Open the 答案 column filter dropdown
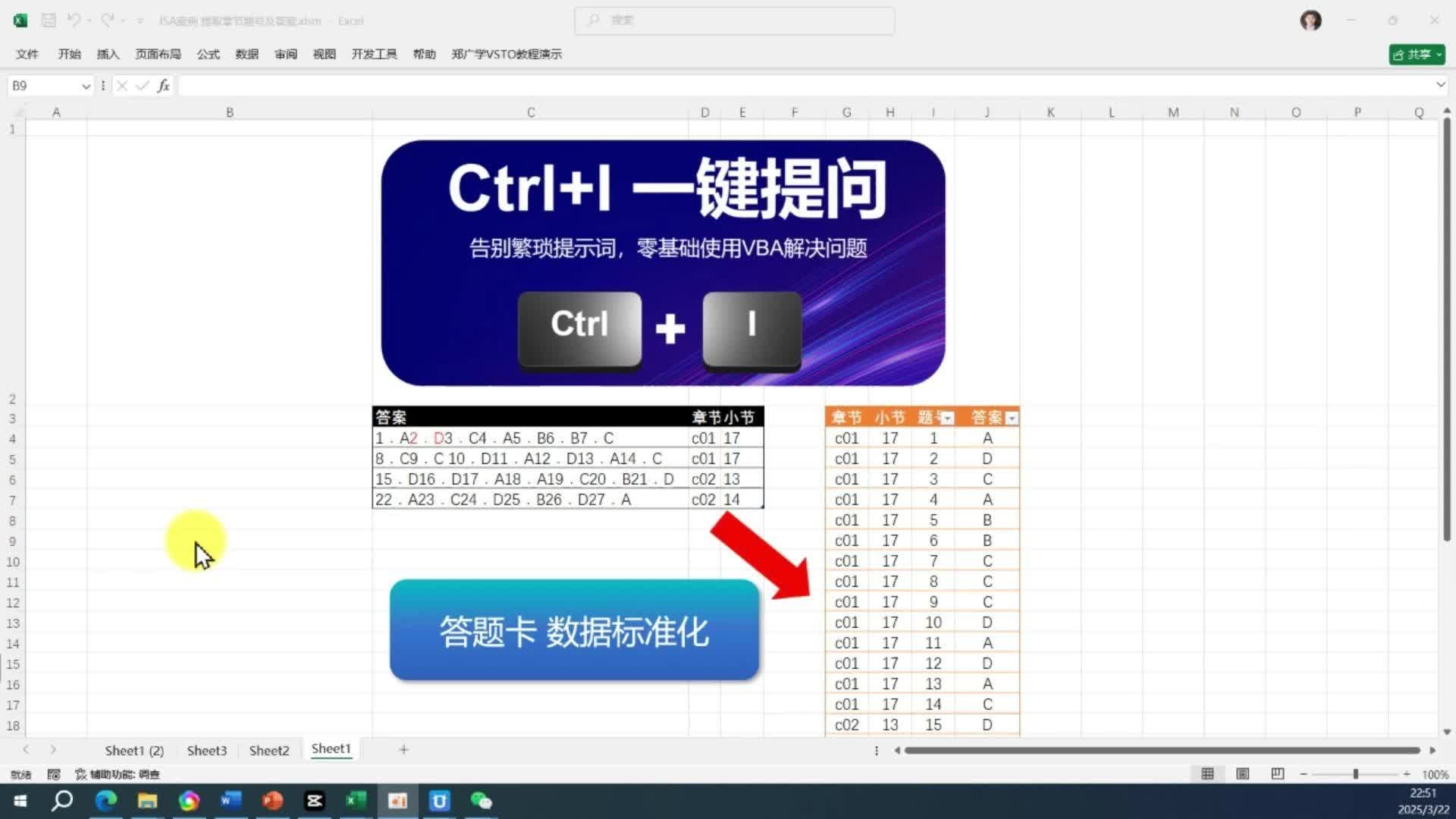 (1012, 418)
